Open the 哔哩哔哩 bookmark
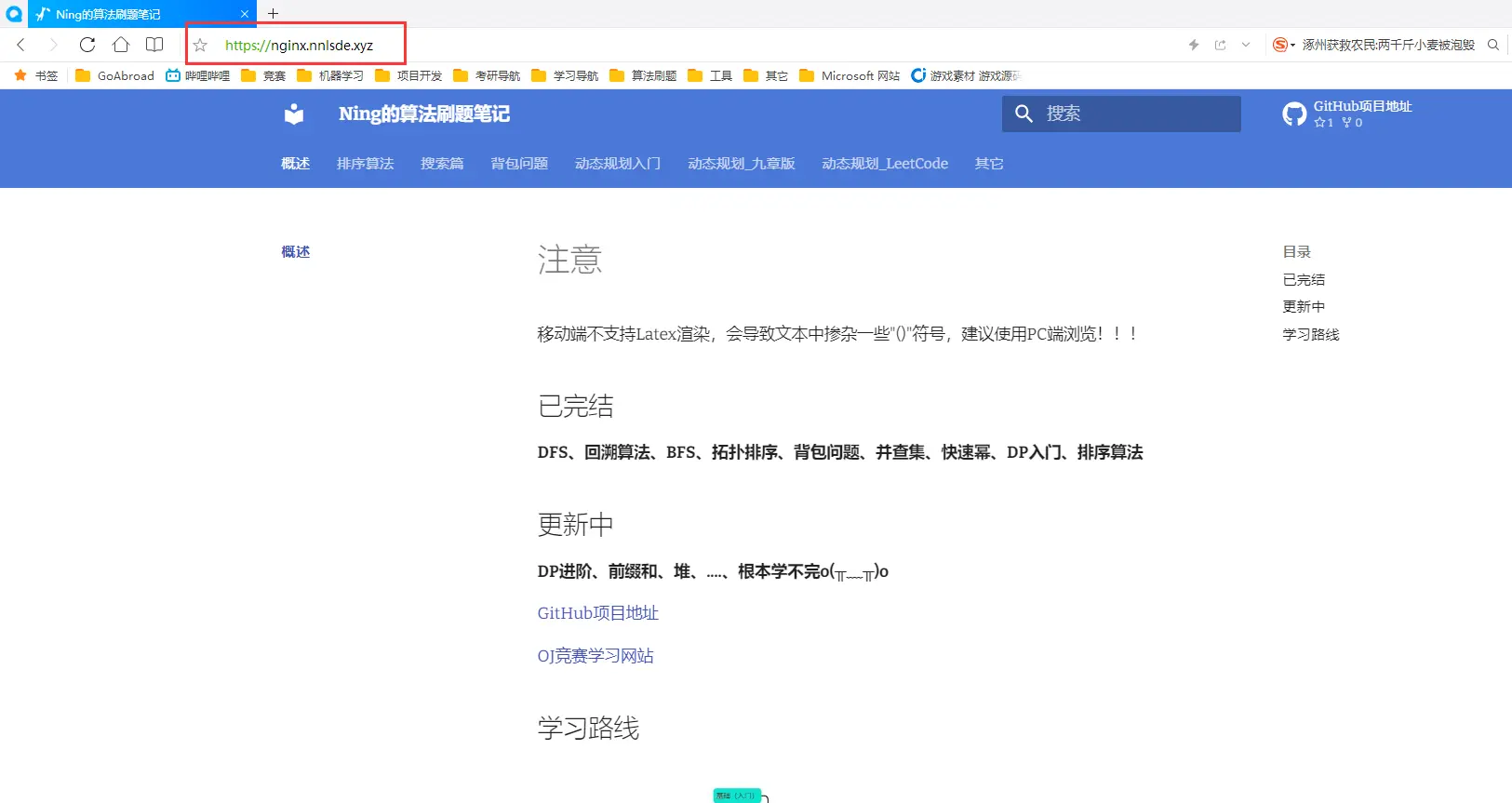This screenshot has width=1512, height=803. coord(197,75)
